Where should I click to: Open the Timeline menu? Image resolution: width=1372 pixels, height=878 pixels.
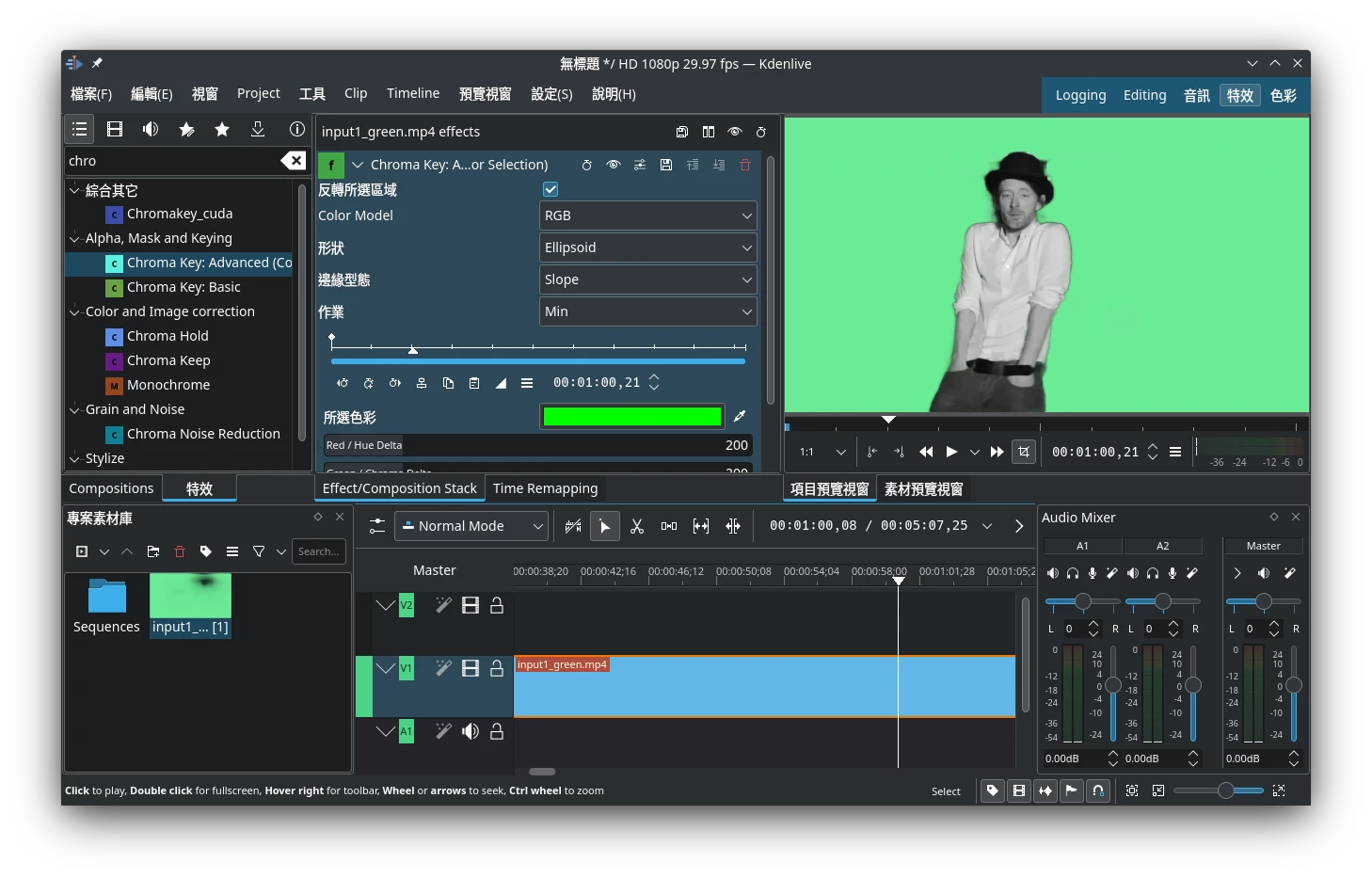click(x=412, y=93)
